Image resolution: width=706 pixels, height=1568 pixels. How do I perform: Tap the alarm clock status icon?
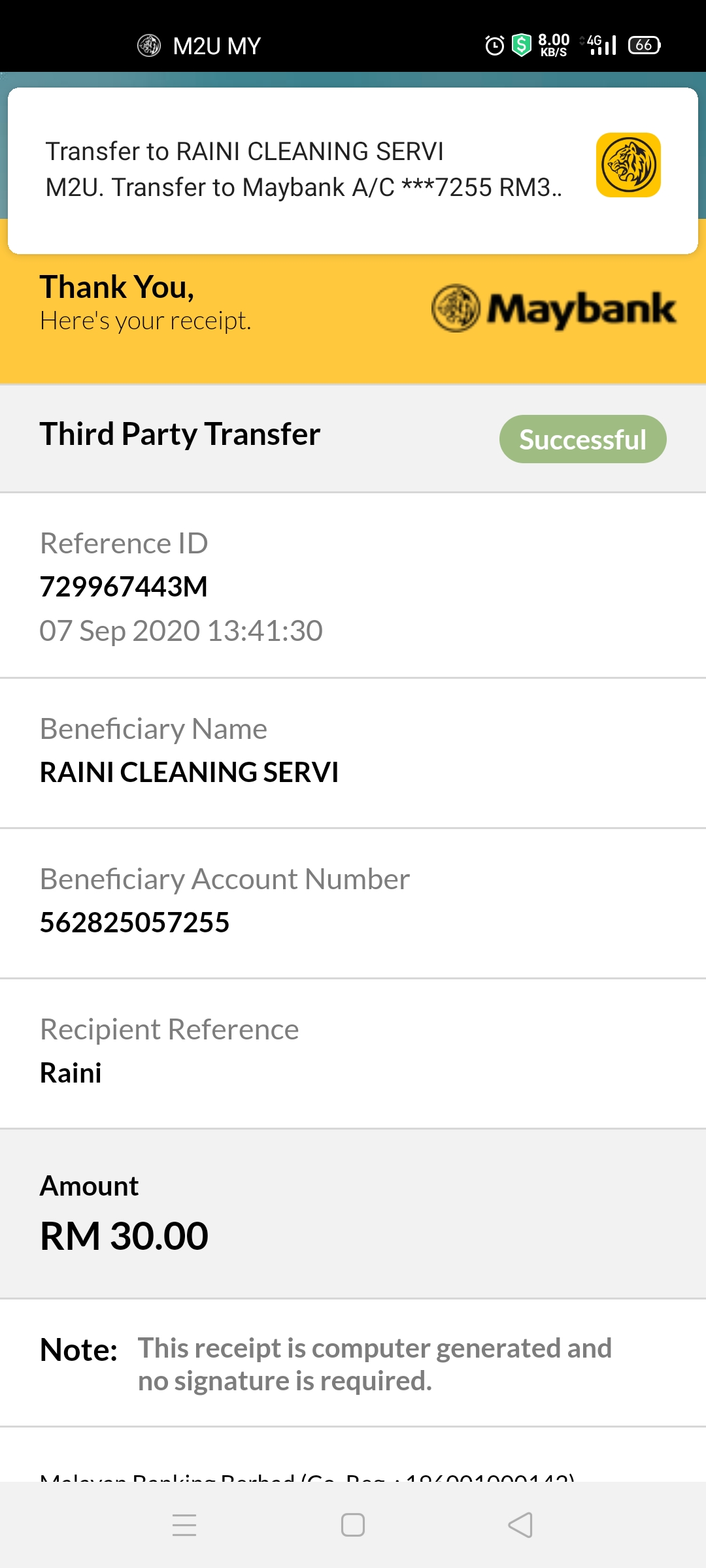(x=495, y=45)
